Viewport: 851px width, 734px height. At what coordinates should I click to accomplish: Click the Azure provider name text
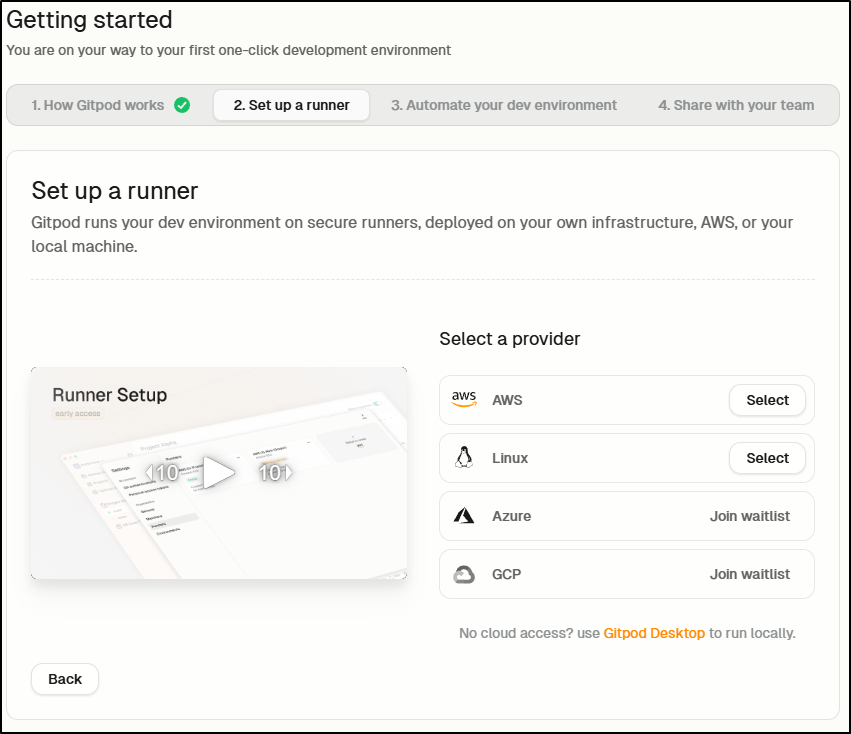pyautogui.click(x=511, y=516)
